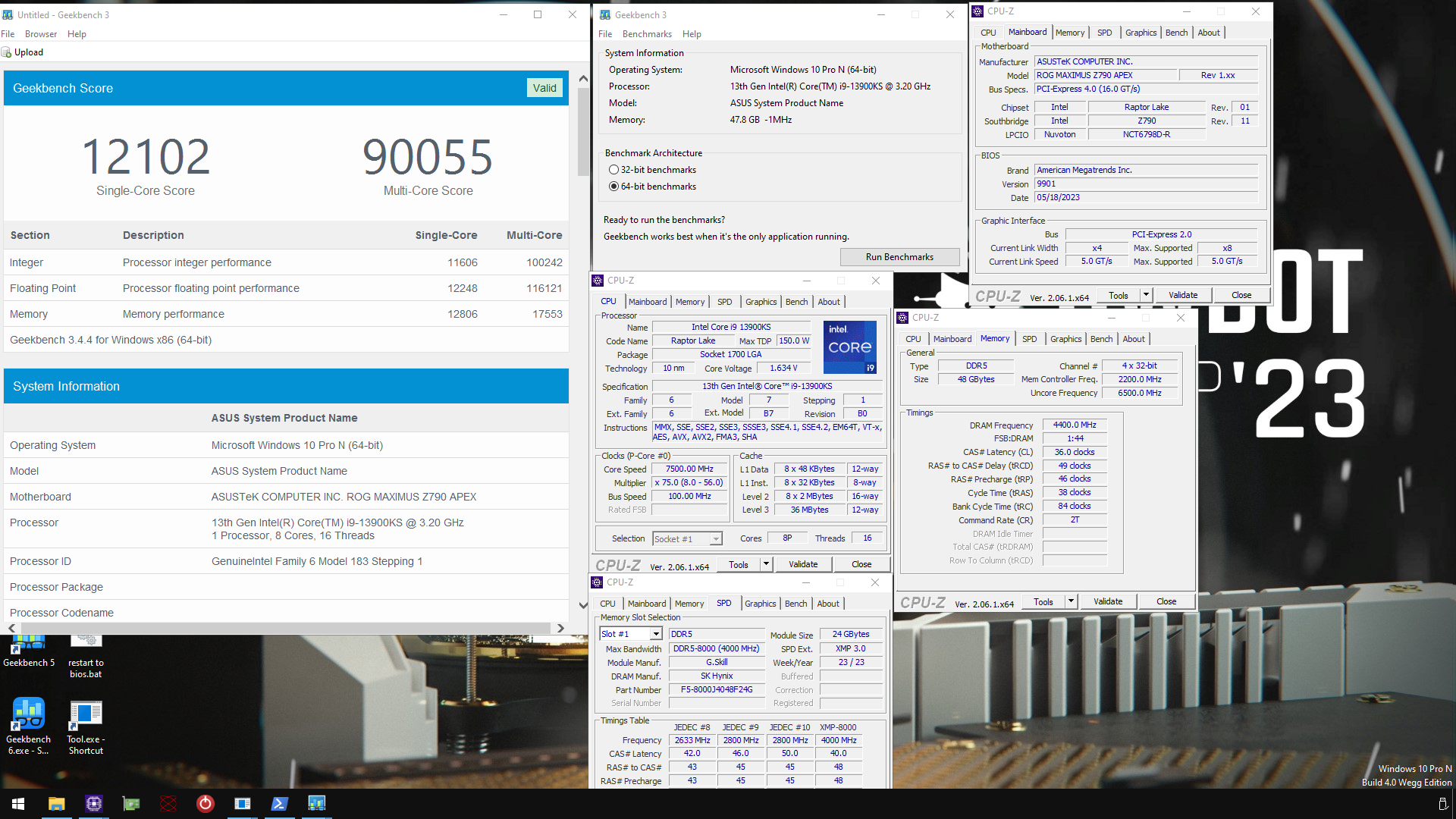The image size is (1456, 819).
Task: Open File menu in Untitled Geekbench window
Action: tap(8, 34)
